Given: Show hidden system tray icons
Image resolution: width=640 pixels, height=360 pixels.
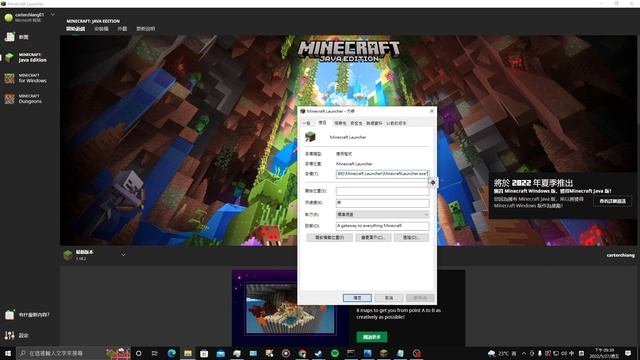Looking at the screenshot, I should (x=524, y=353).
